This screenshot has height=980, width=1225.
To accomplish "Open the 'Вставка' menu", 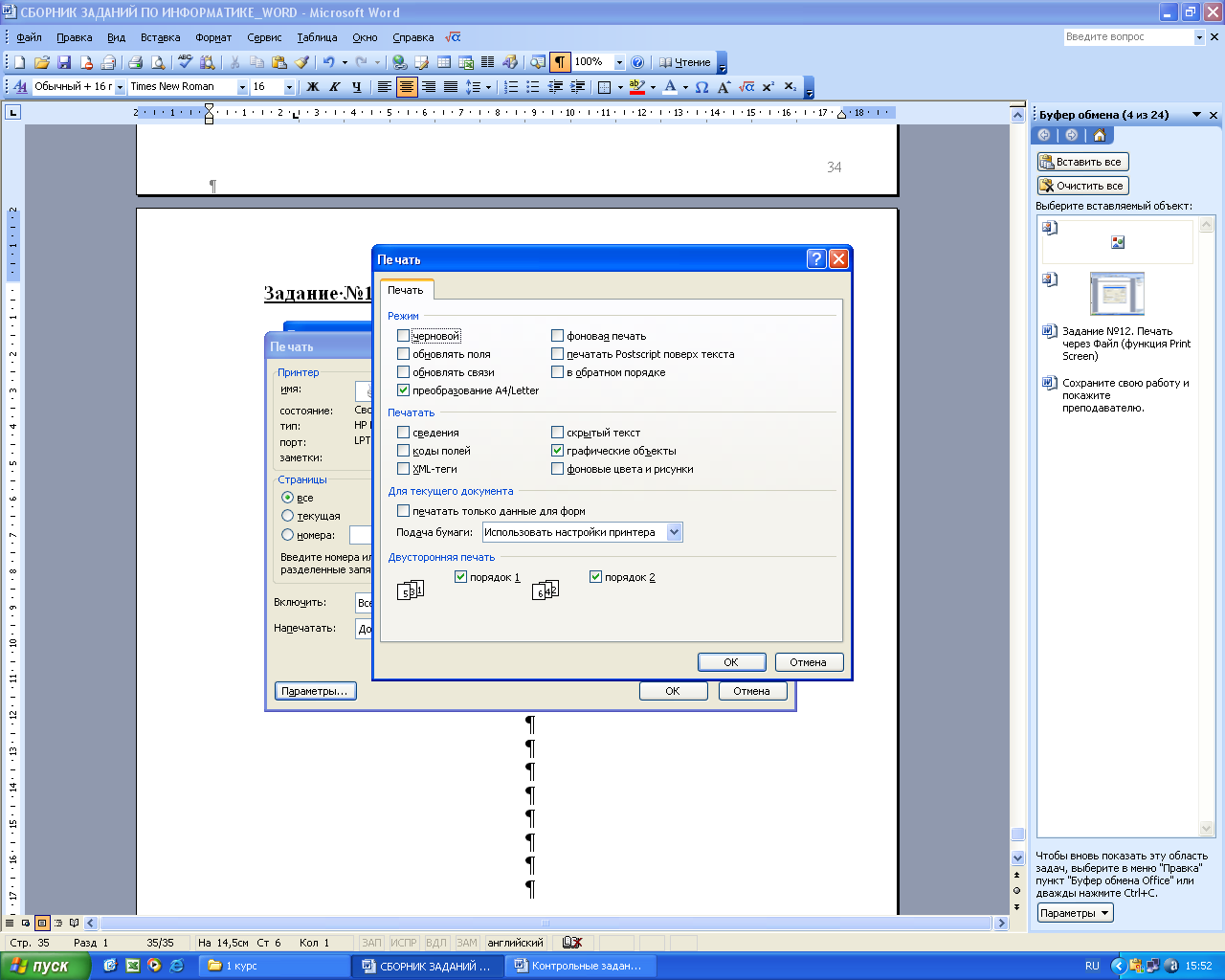I will tap(160, 37).
